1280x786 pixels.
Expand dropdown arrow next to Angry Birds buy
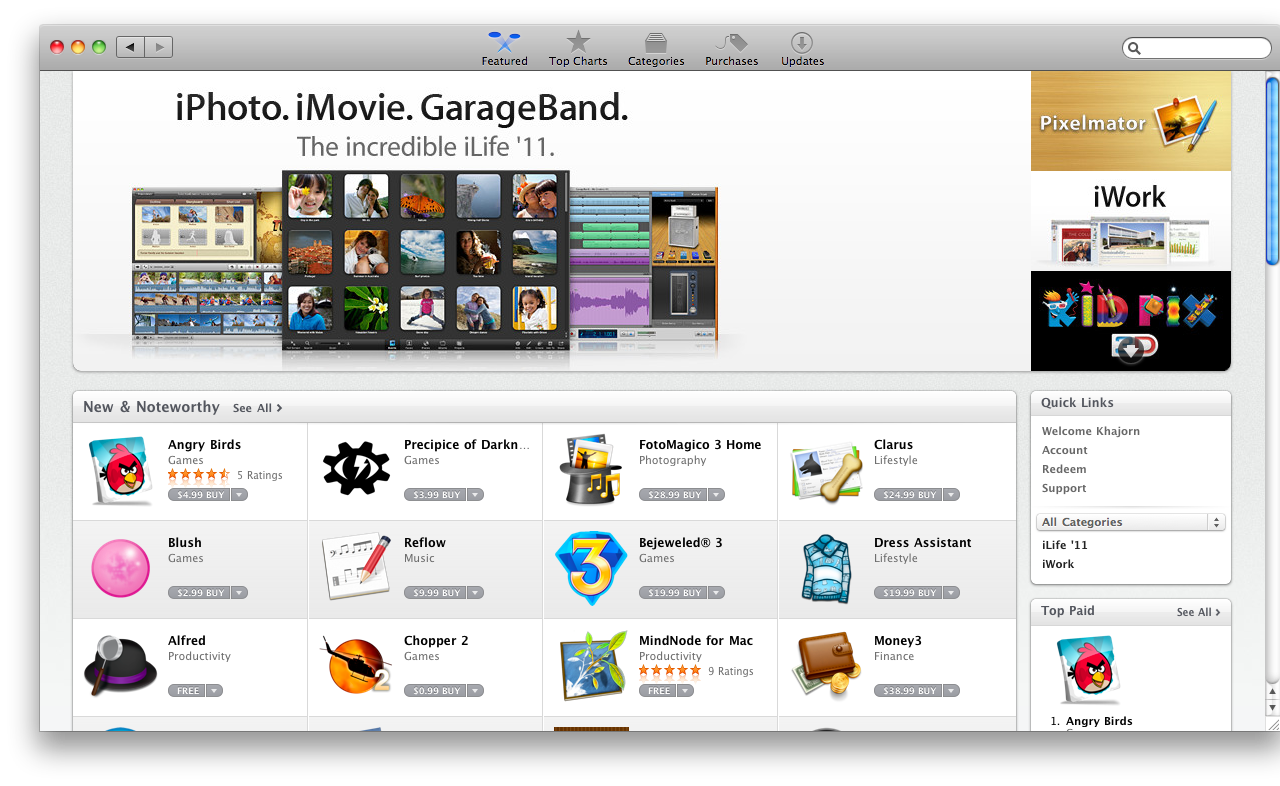(240, 495)
